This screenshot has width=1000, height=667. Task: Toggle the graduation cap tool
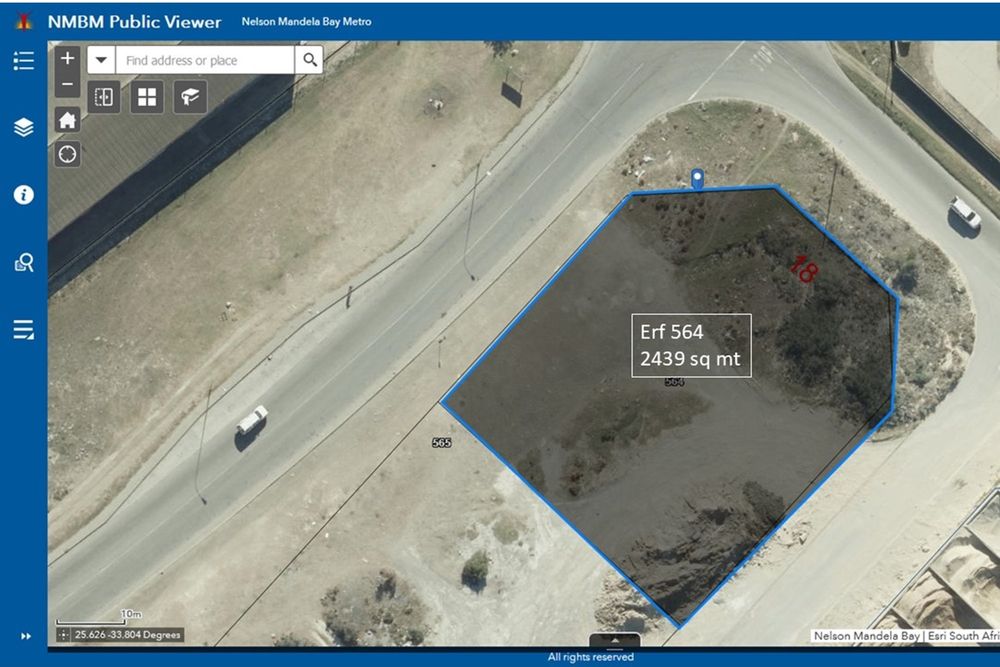190,97
